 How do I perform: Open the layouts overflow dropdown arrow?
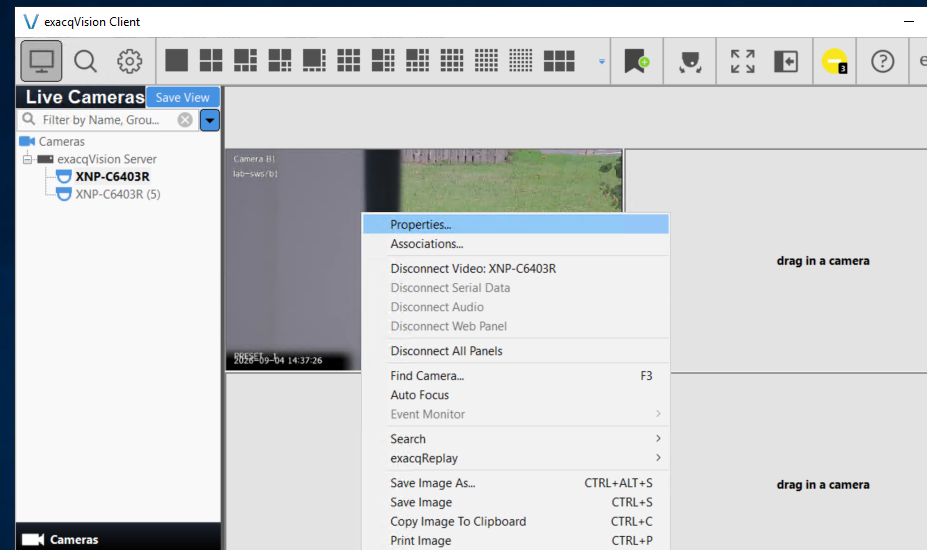pyautogui.click(x=602, y=62)
